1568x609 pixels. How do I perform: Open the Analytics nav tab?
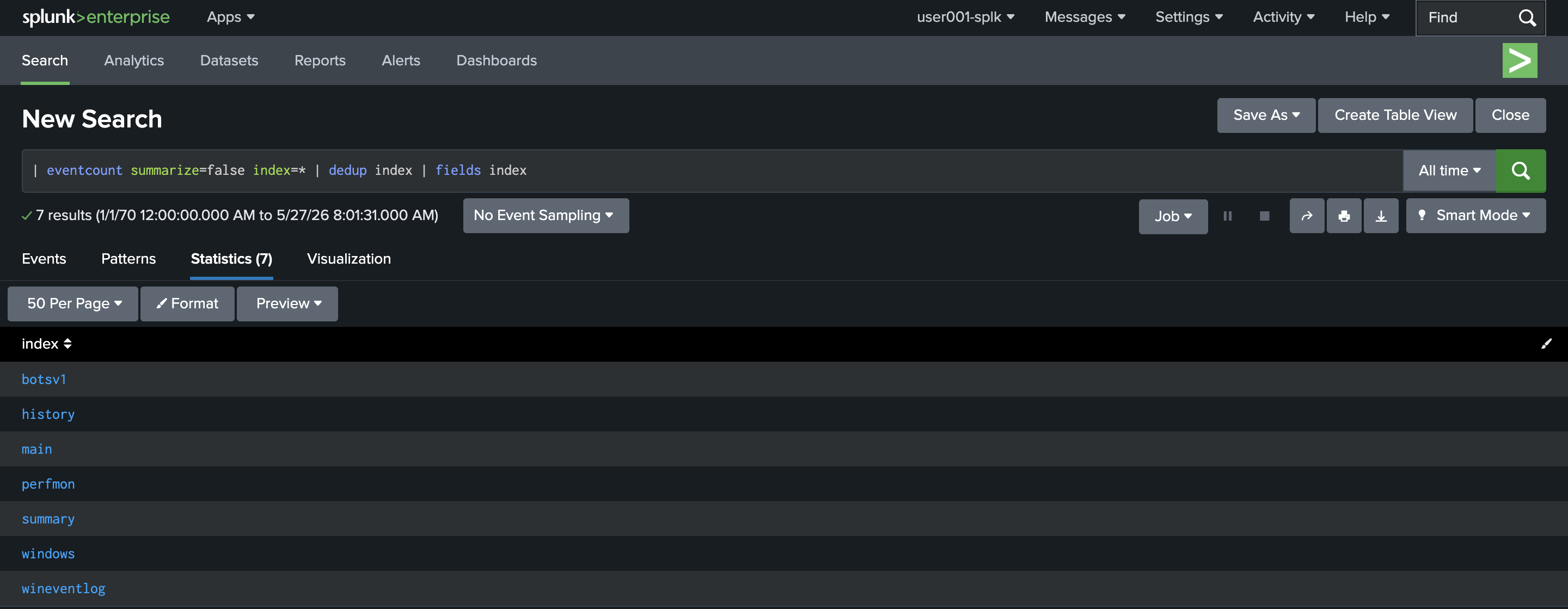point(134,60)
